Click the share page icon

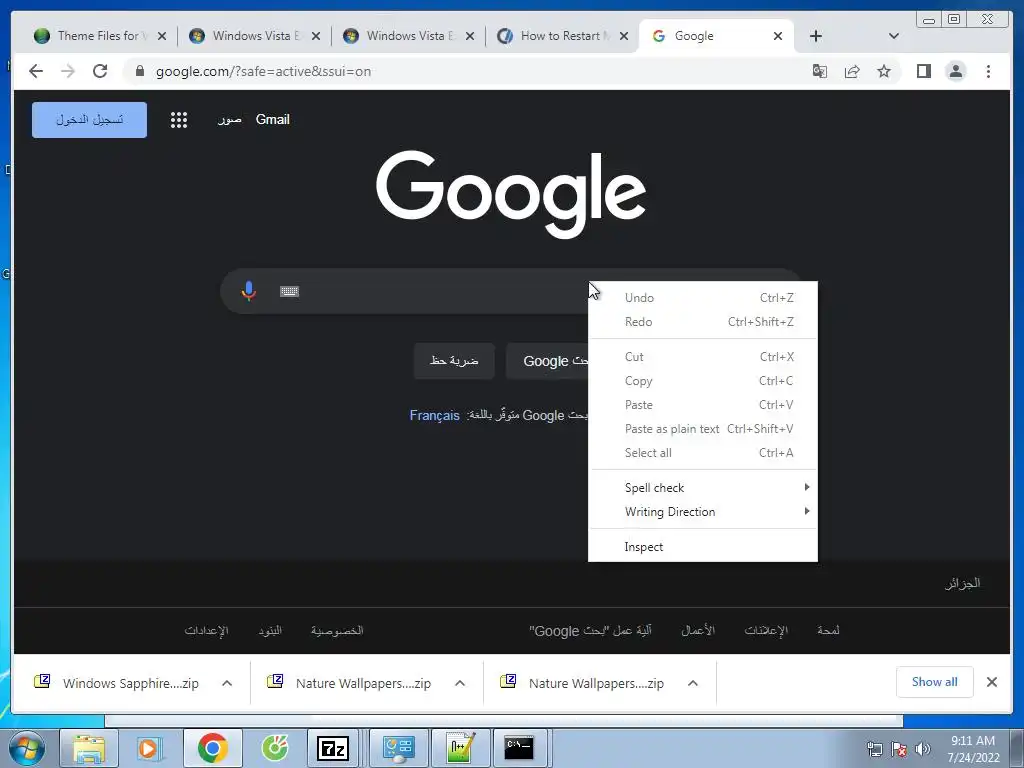click(x=852, y=71)
